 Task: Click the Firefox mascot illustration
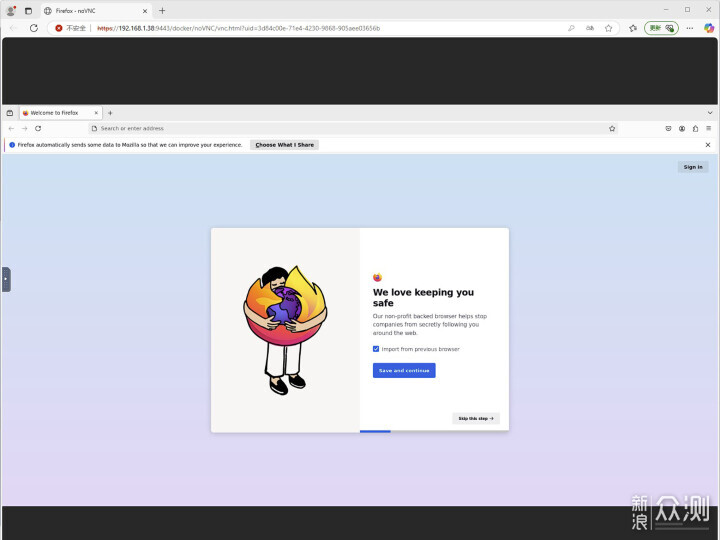[x=285, y=330]
